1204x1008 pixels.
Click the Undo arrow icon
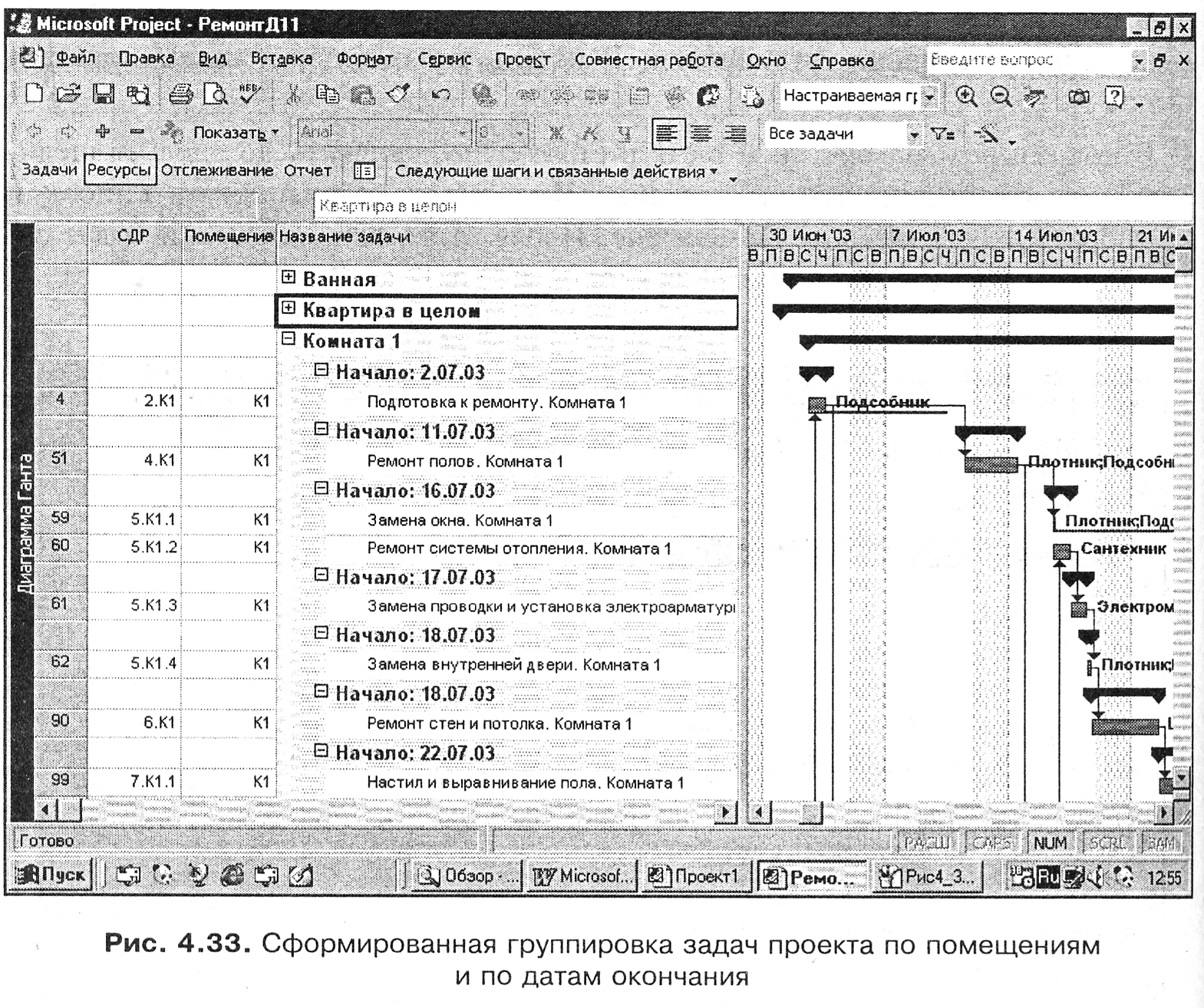[440, 94]
